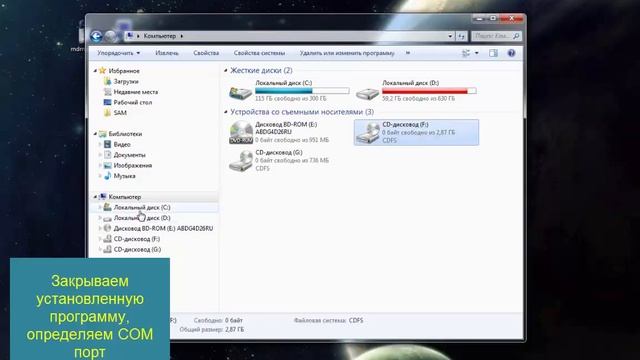Click Свойства in the toolbar
Image resolution: width=640 pixels, height=360 pixels.
click(x=206, y=53)
